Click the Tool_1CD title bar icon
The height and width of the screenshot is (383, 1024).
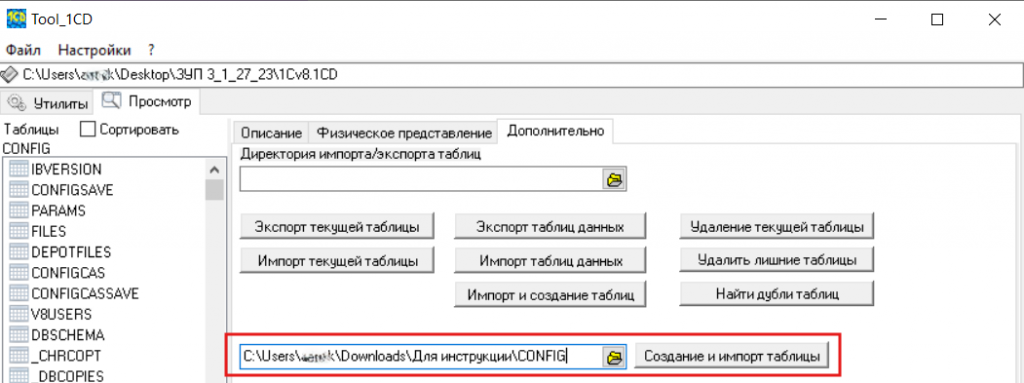[16, 19]
